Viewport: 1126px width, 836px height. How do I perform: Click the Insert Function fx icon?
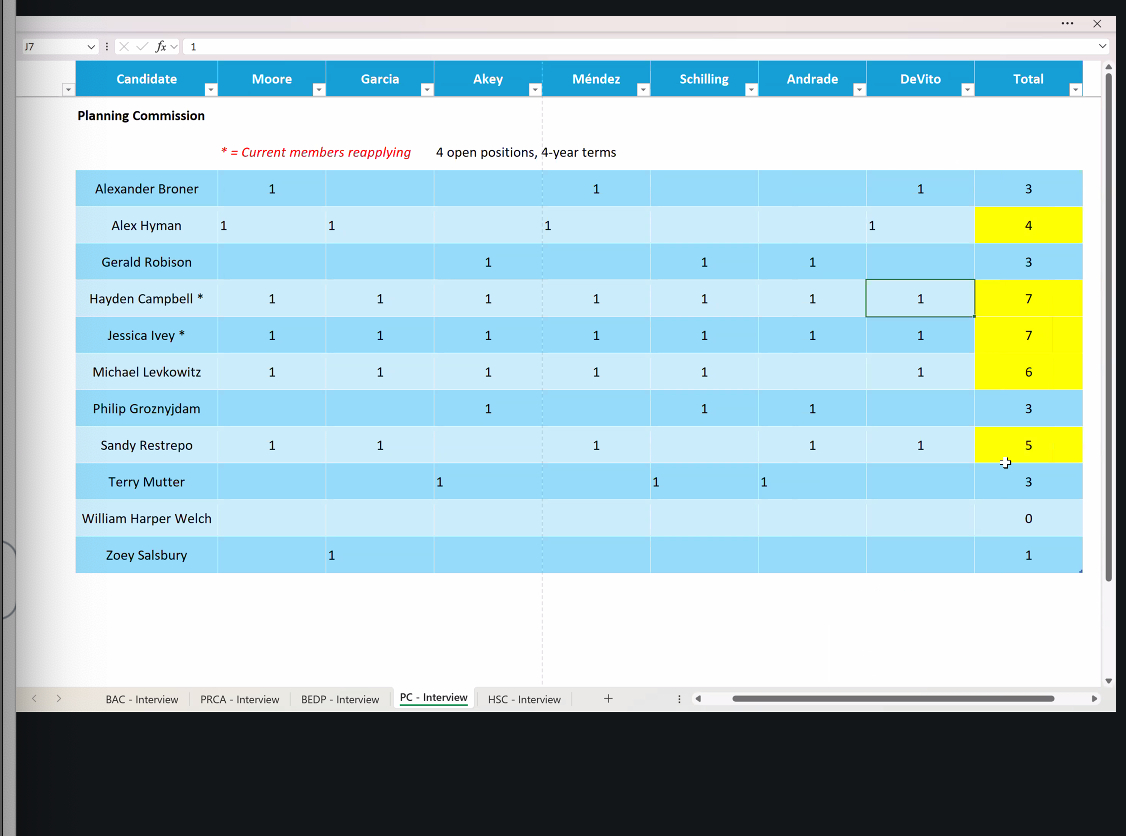pos(160,47)
